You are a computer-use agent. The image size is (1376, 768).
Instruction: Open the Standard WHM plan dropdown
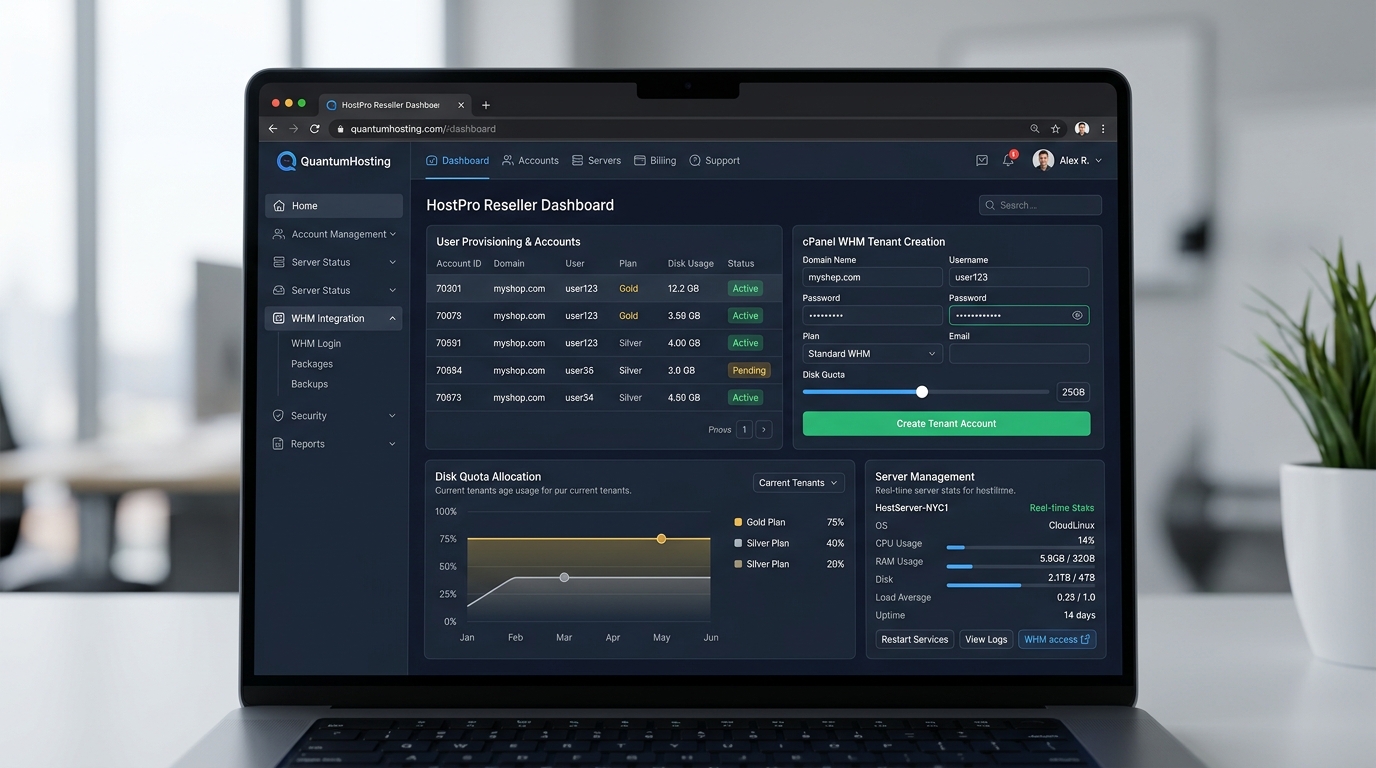[x=872, y=354]
